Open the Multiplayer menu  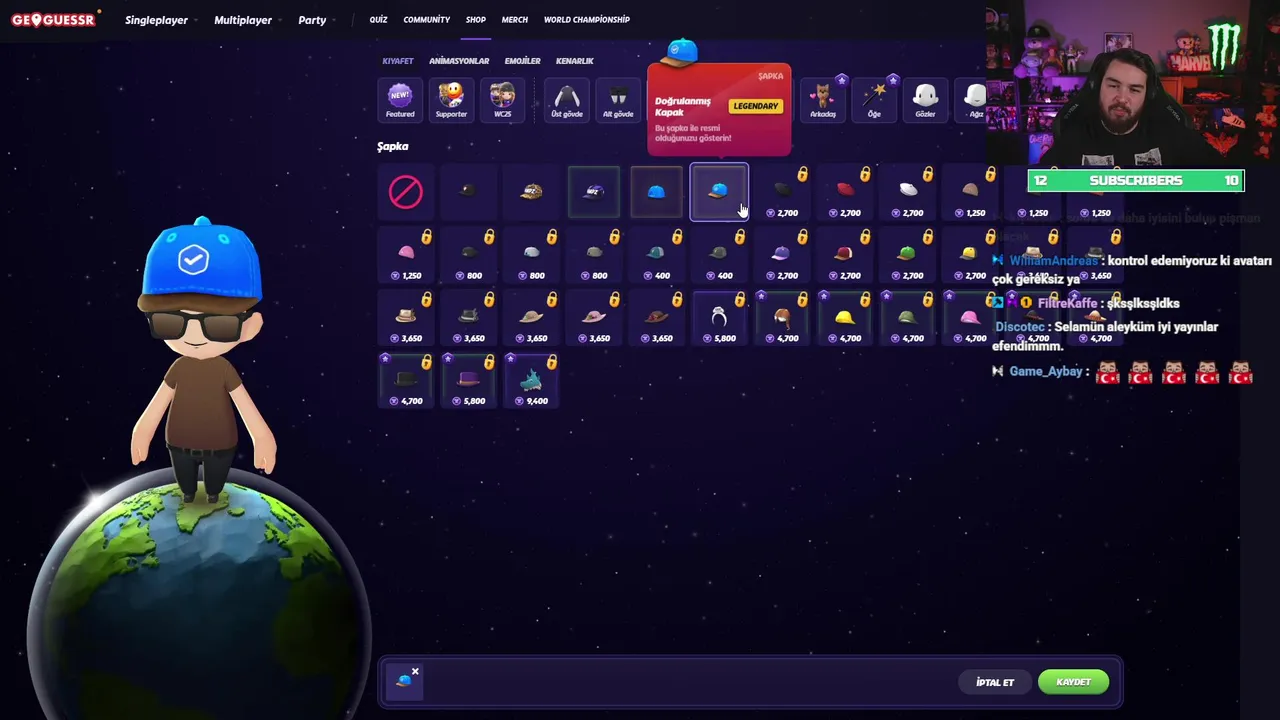(x=243, y=20)
